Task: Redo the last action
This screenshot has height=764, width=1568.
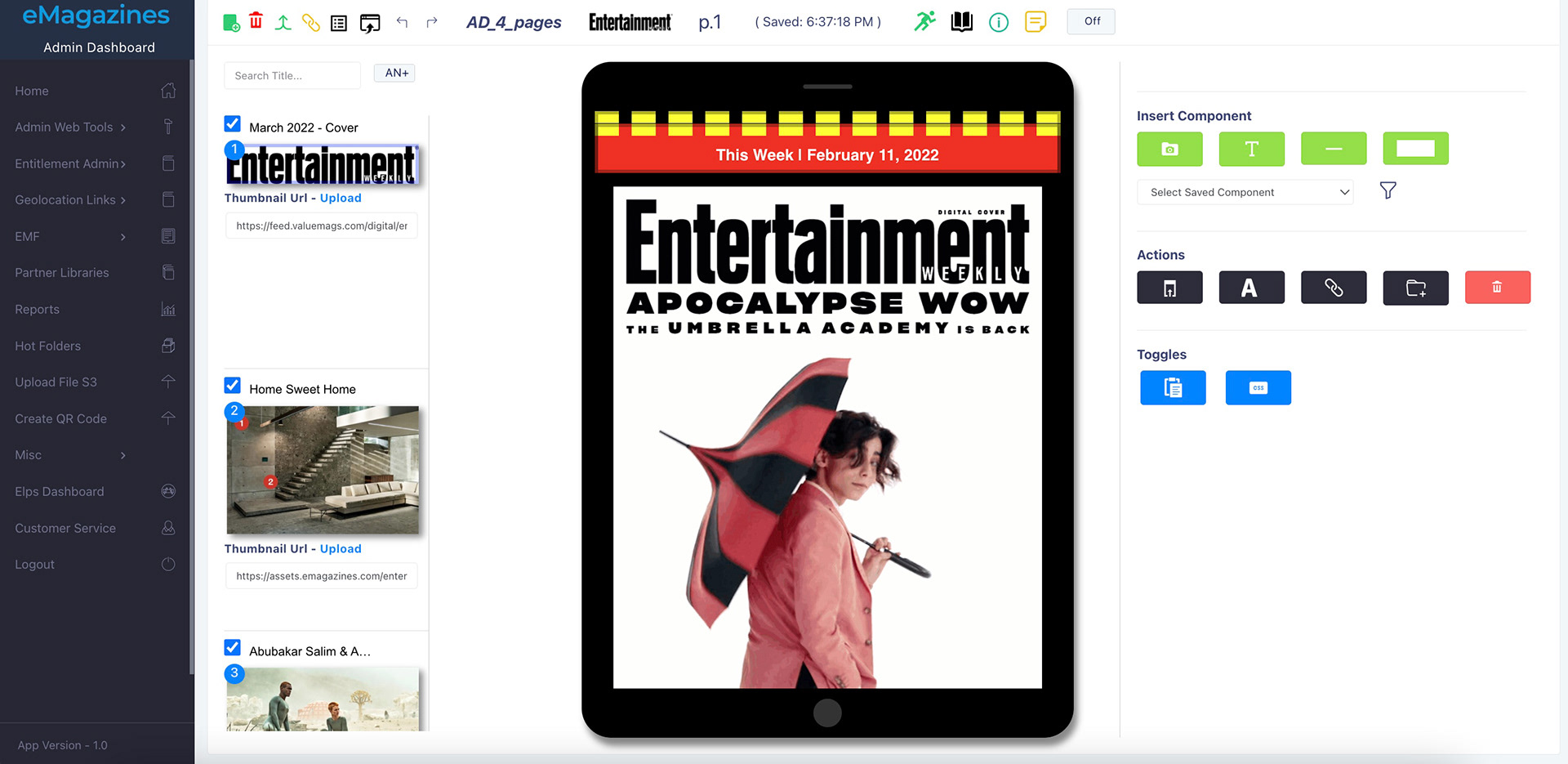Action: 432,22
